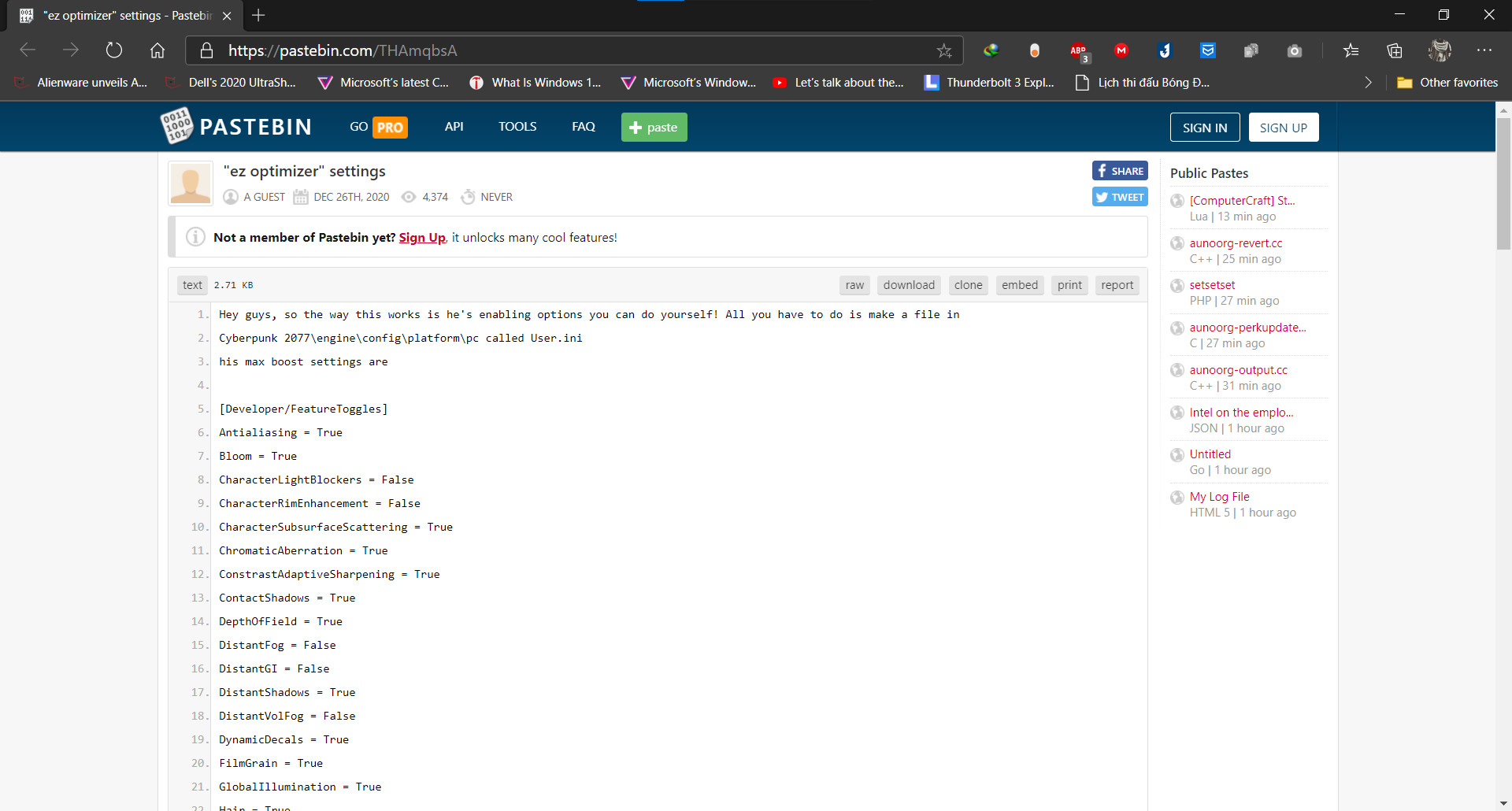Open Dell's 2020 UltraSh... bookmark
1512x811 pixels.
232,82
